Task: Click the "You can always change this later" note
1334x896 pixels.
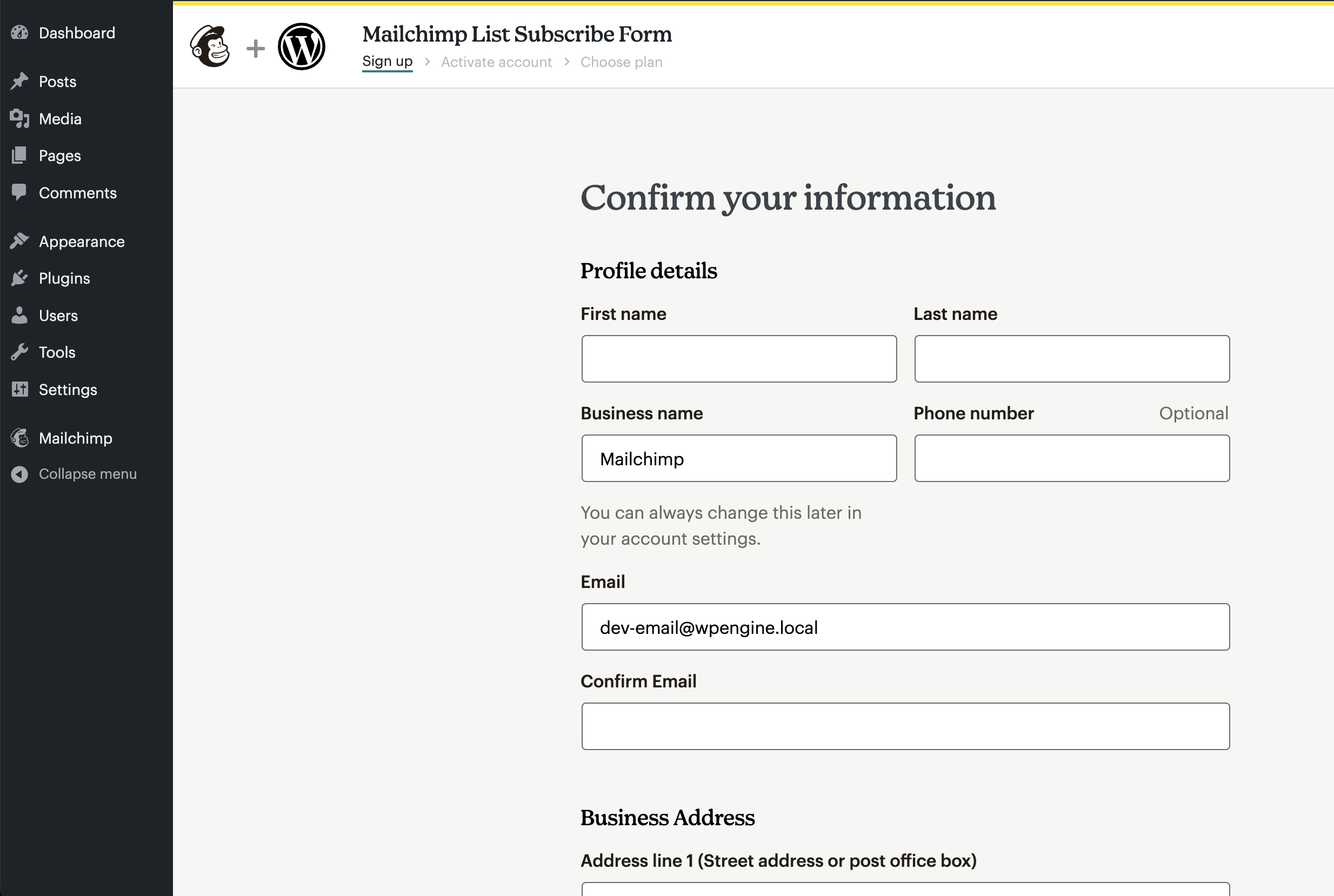Action: pyautogui.click(x=721, y=526)
